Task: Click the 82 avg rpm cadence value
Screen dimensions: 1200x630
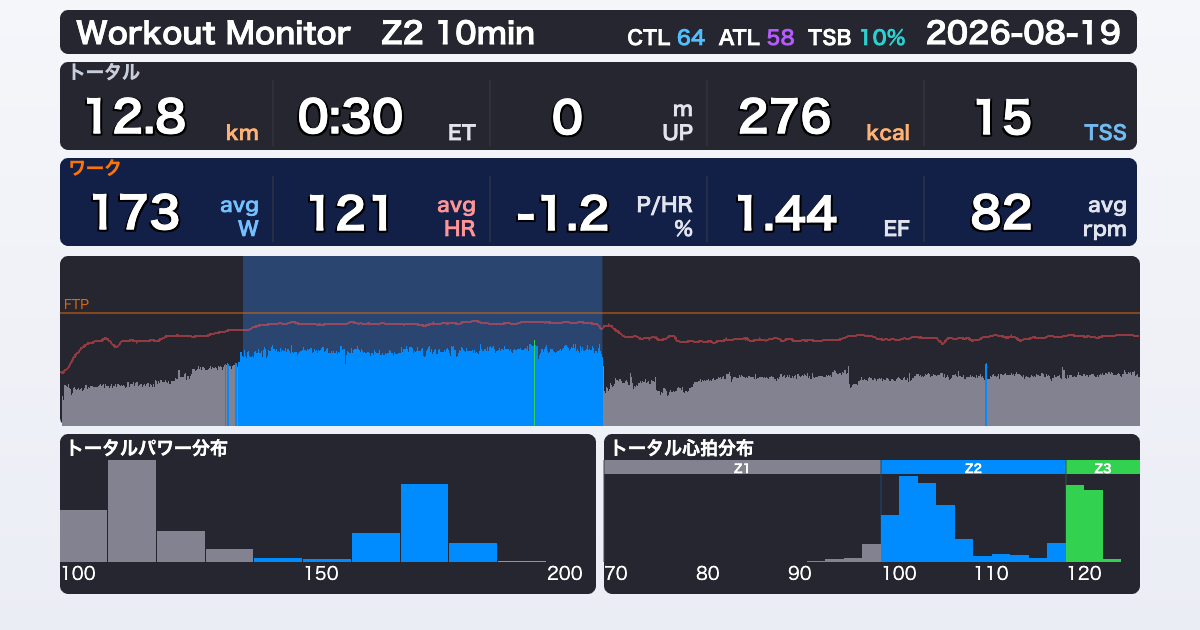Action: 1002,213
